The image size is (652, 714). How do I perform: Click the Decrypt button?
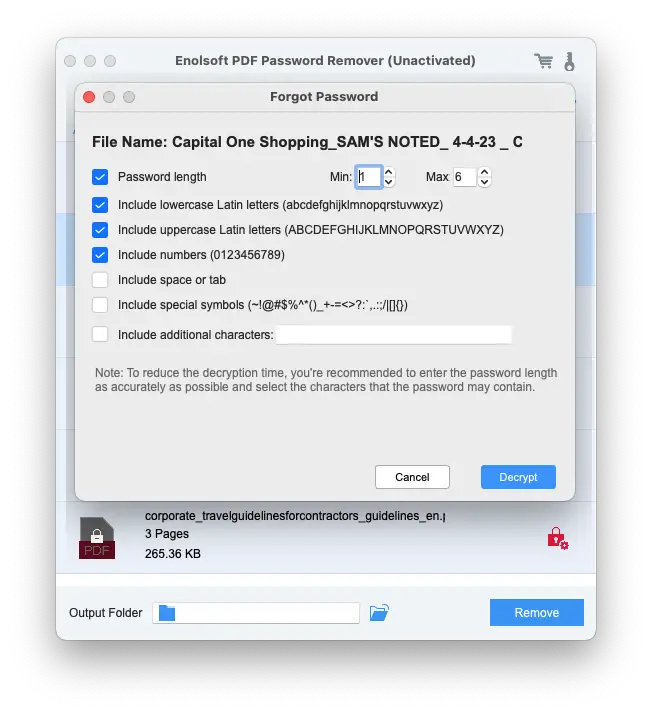pos(518,477)
